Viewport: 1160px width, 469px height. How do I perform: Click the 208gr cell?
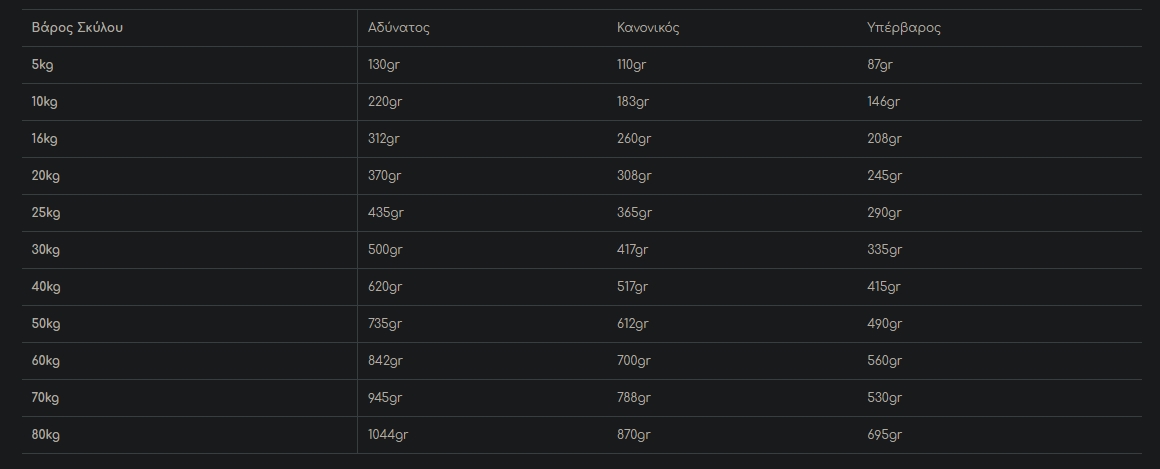click(x=884, y=139)
